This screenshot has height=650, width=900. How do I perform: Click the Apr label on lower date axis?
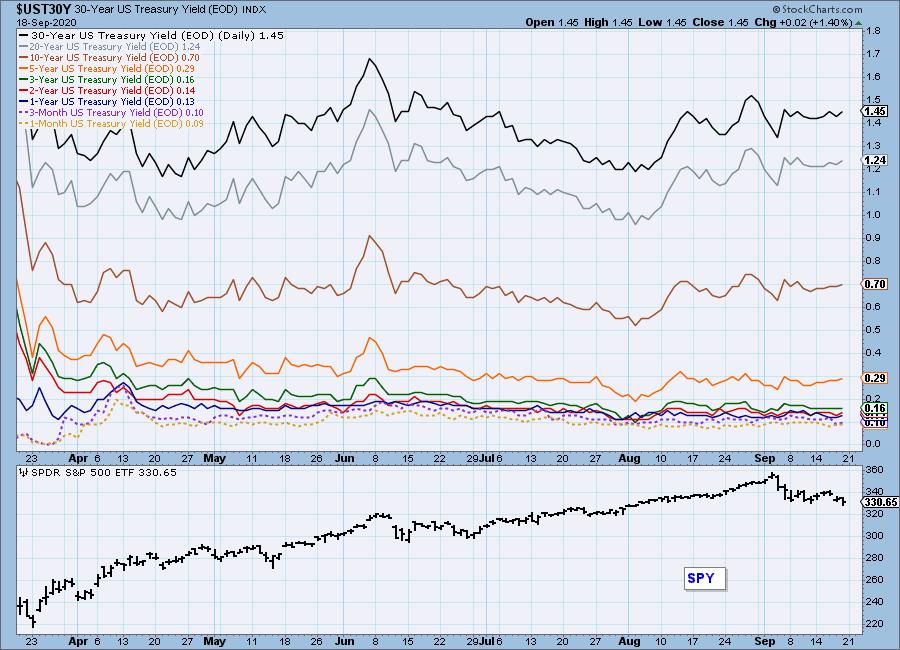tap(78, 641)
